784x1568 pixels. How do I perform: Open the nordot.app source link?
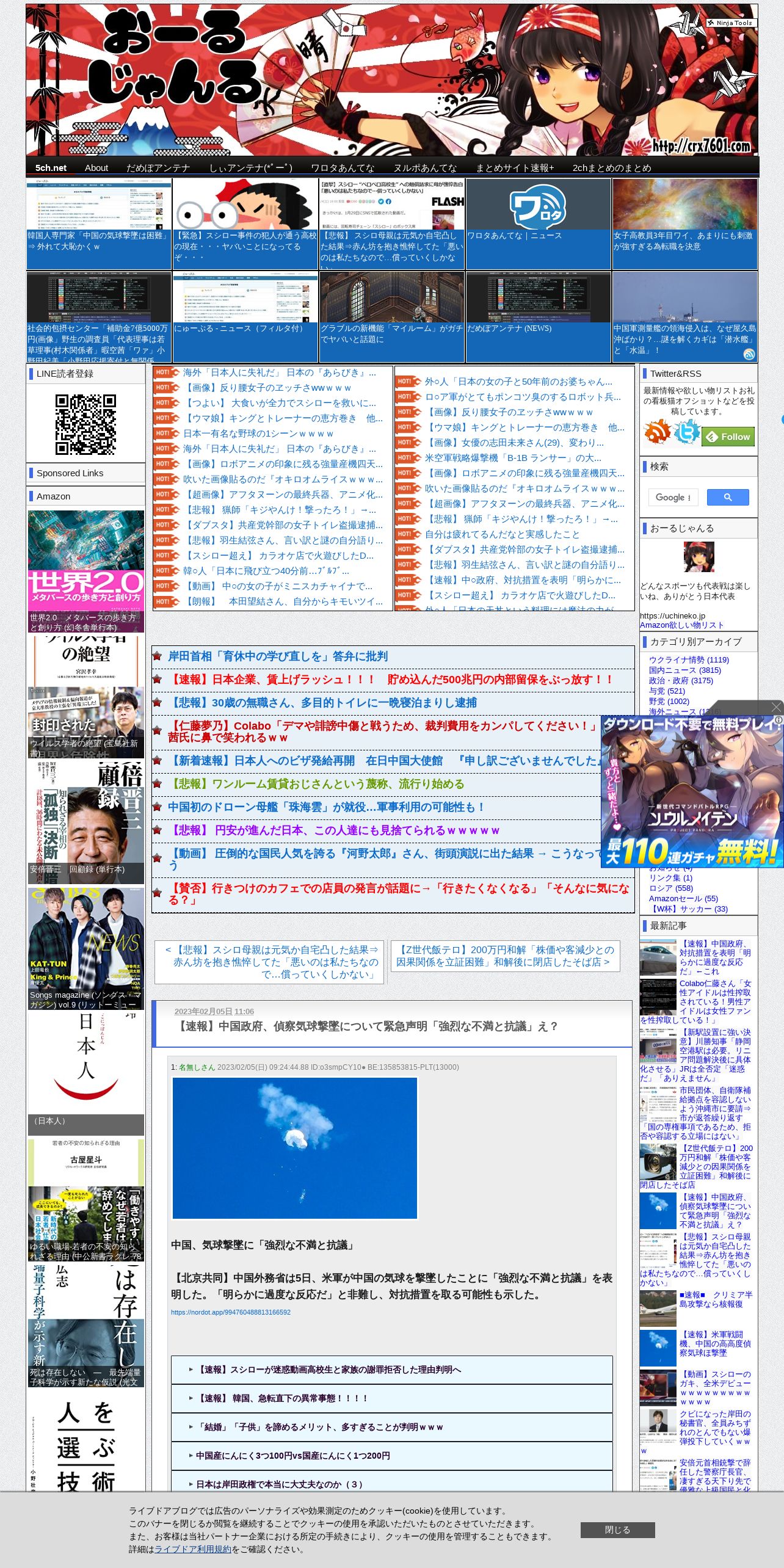(231, 1312)
